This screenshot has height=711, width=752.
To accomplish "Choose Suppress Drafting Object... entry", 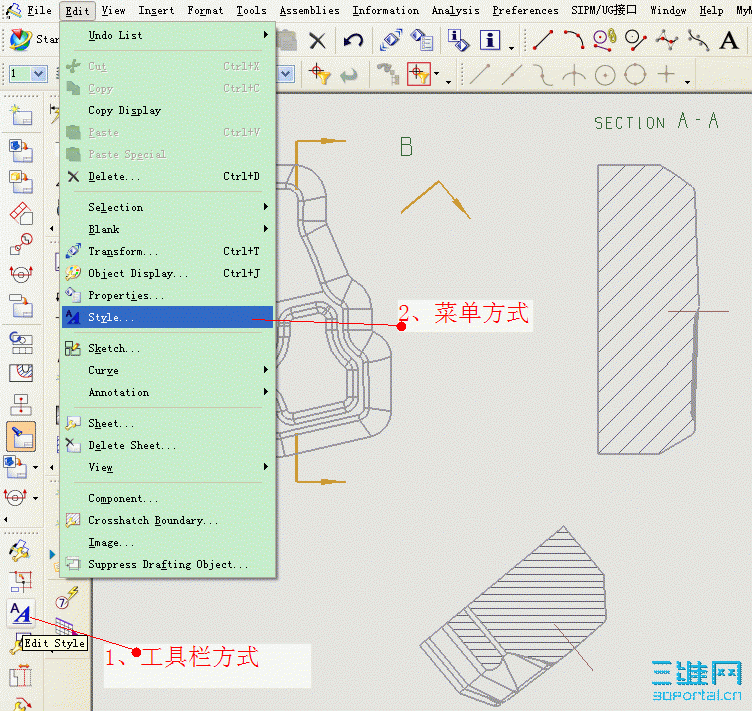I will tap(167, 564).
